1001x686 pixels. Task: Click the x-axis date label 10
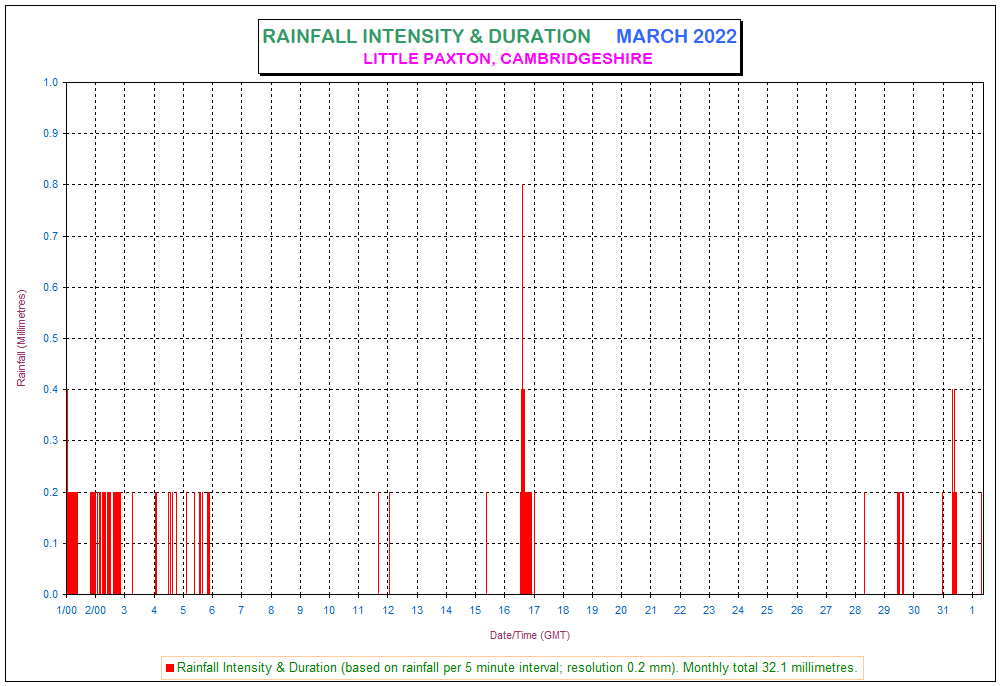pos(329,610)
